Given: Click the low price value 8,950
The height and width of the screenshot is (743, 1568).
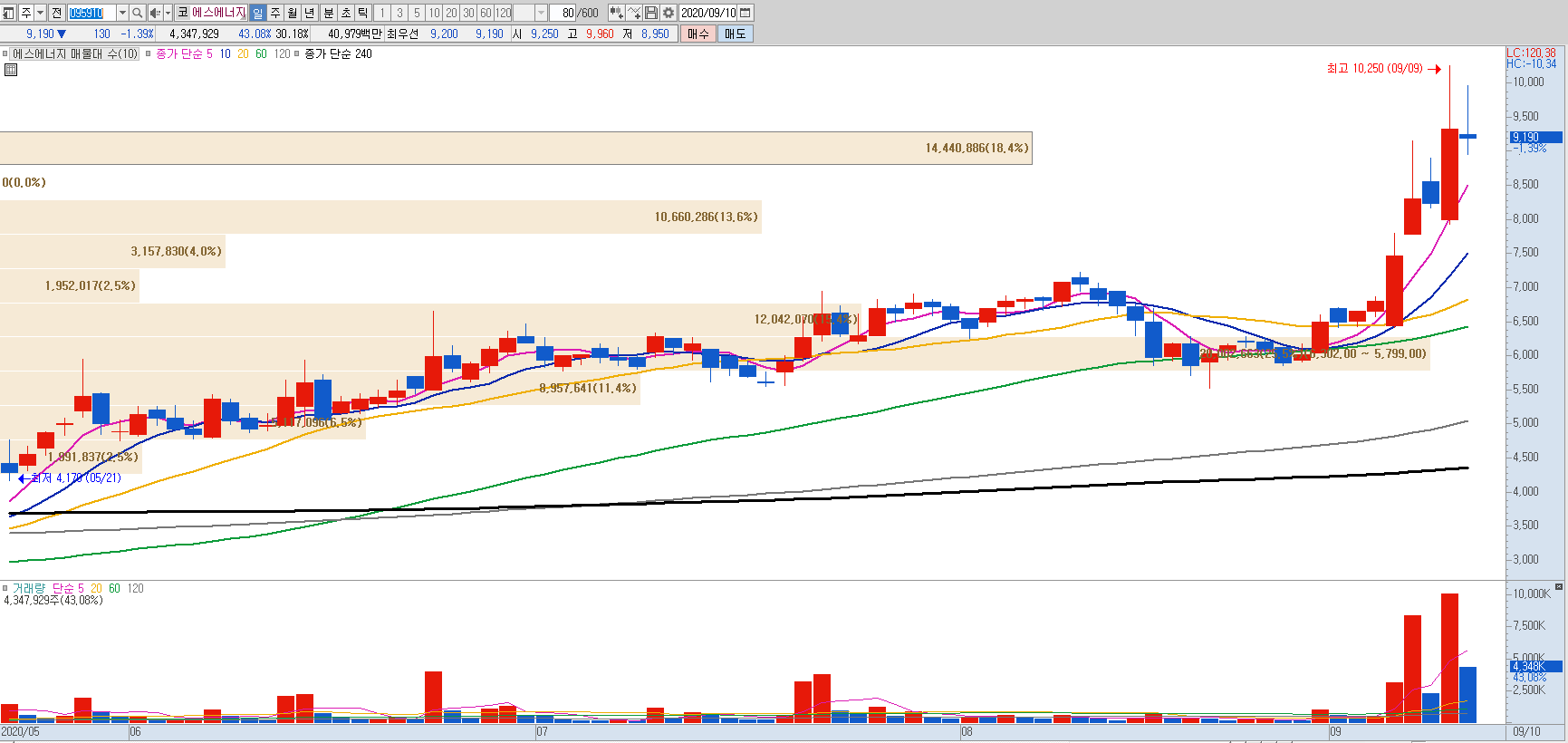Looking at the screenshot, I should (x=655, y=34).
